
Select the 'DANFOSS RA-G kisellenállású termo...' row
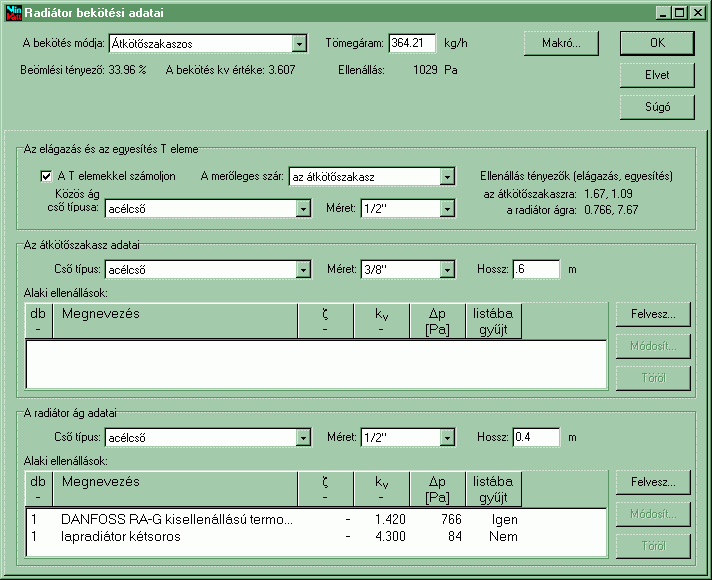(316, 519)
